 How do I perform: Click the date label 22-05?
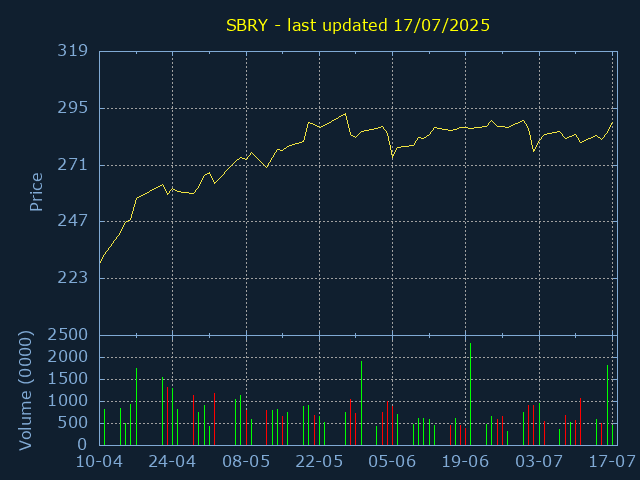pos(319,462)
